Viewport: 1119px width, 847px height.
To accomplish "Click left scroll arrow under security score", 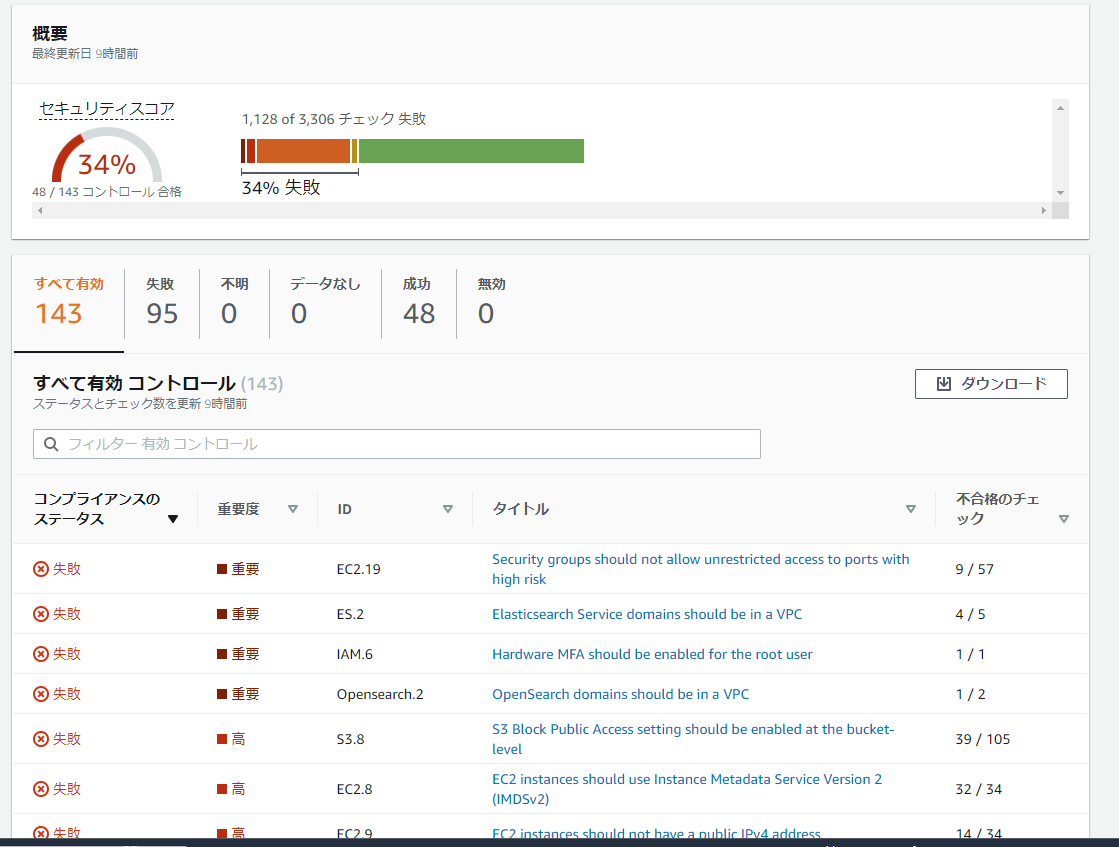I will (41, 211).
